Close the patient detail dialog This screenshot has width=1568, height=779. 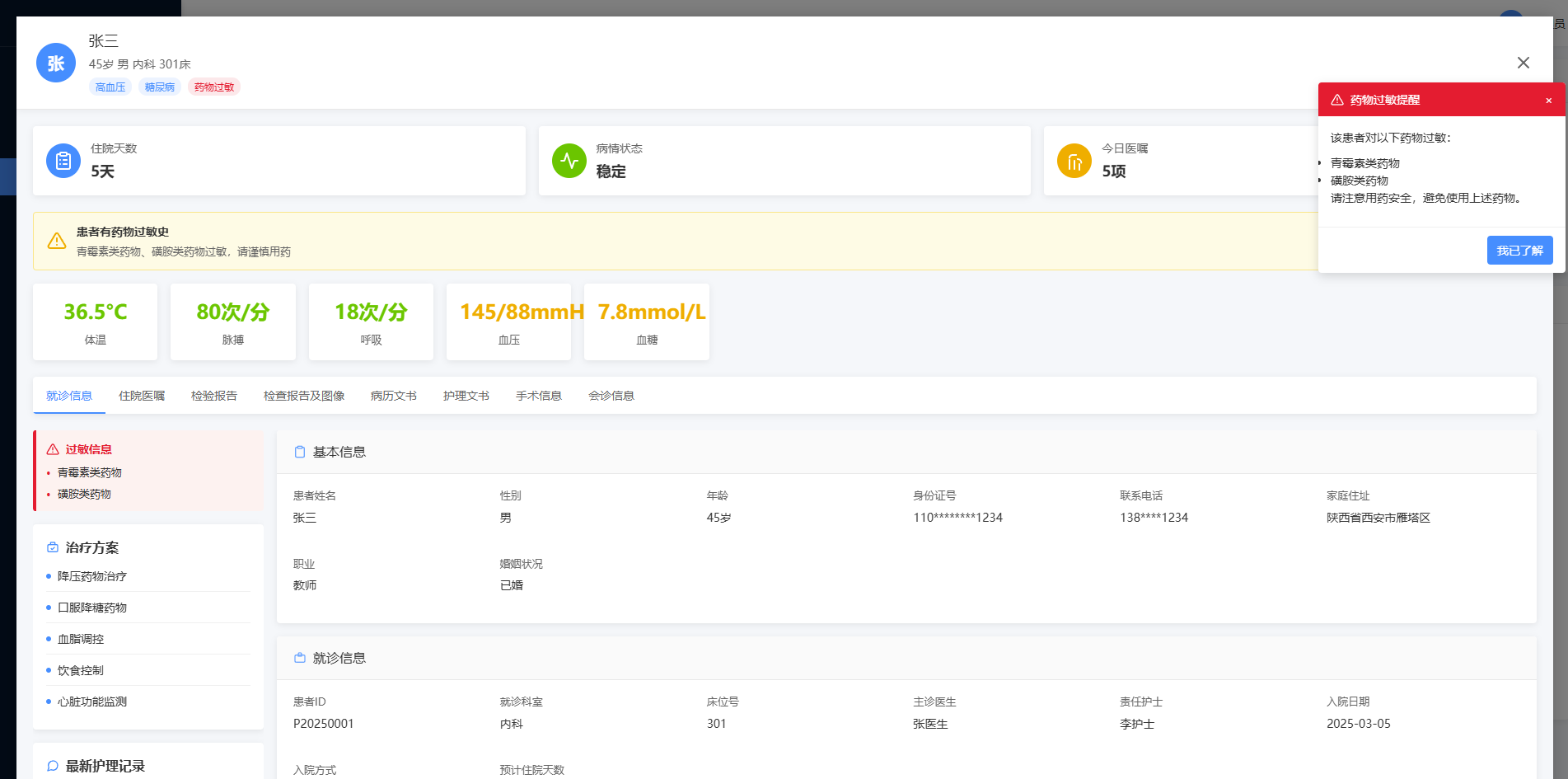point(1523,63)
